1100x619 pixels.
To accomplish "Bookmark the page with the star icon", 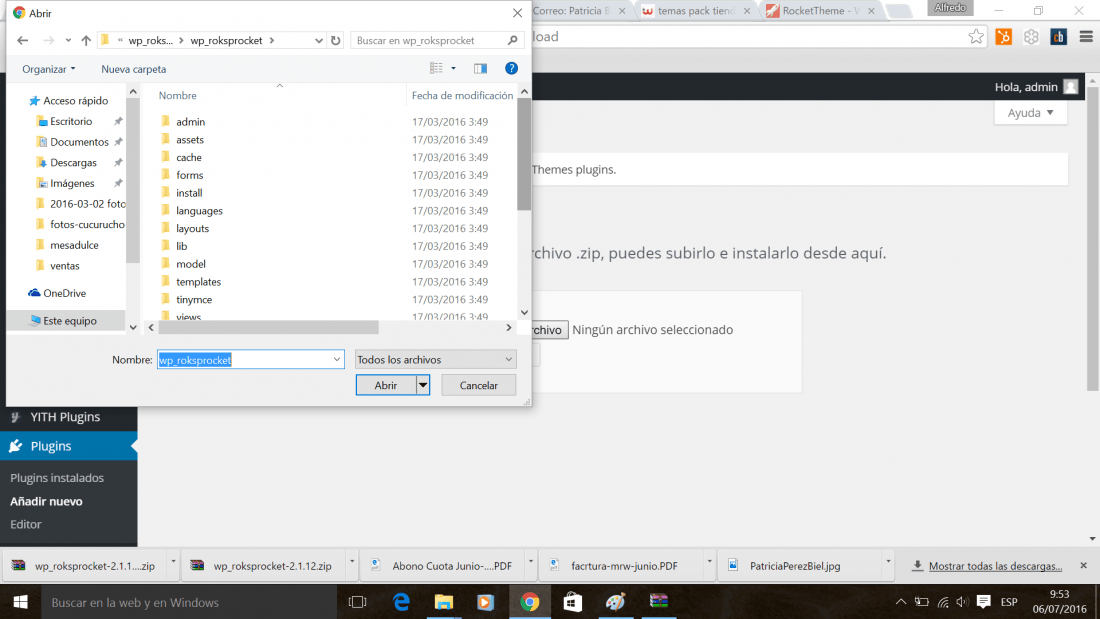I will tap(976, 36).
